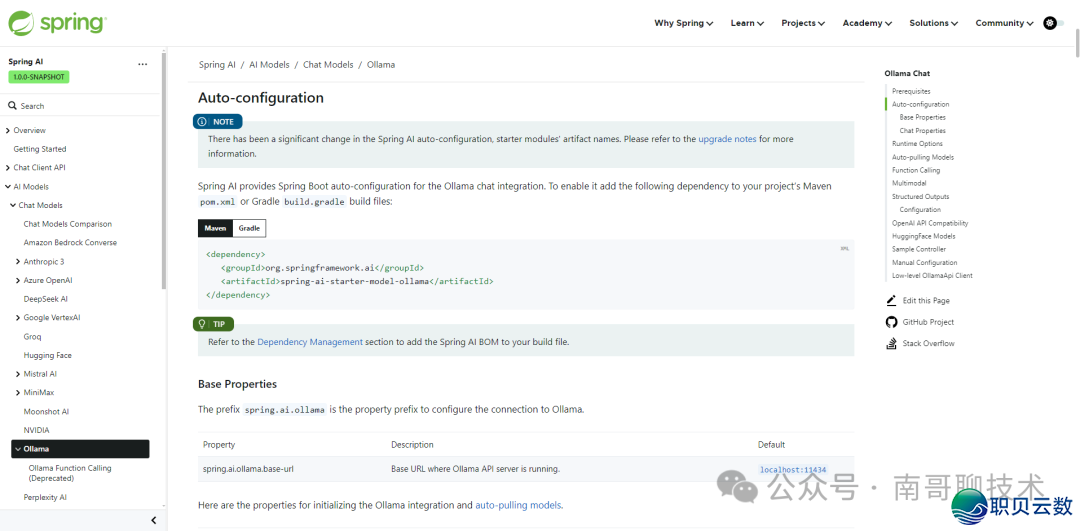Viewport: 1080px width, 531px height.
Task: Jump to Chat Properties in contents
Action: tap(922, 130)
